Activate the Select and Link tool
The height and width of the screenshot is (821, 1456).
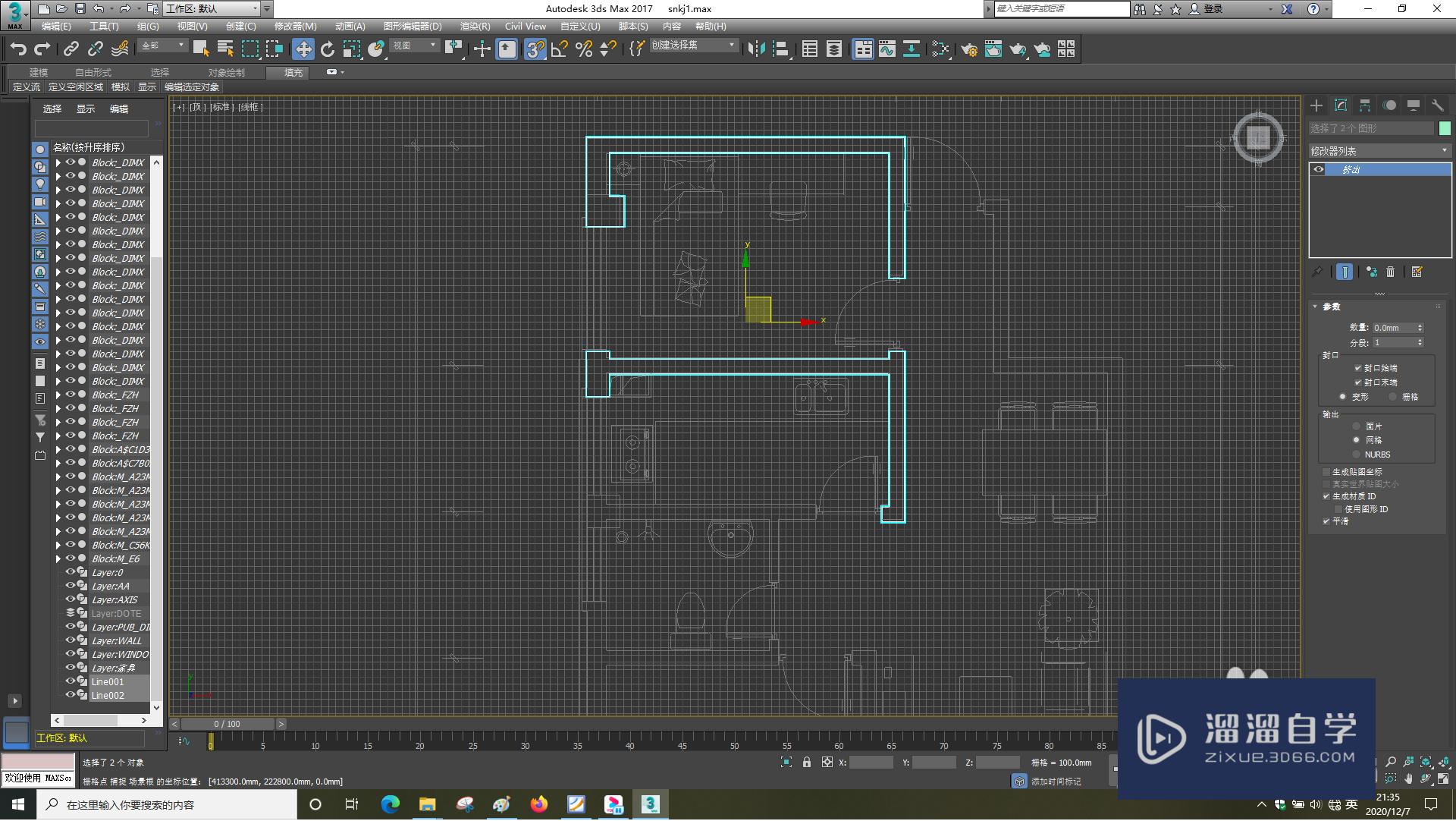click(x=71, y=49)
